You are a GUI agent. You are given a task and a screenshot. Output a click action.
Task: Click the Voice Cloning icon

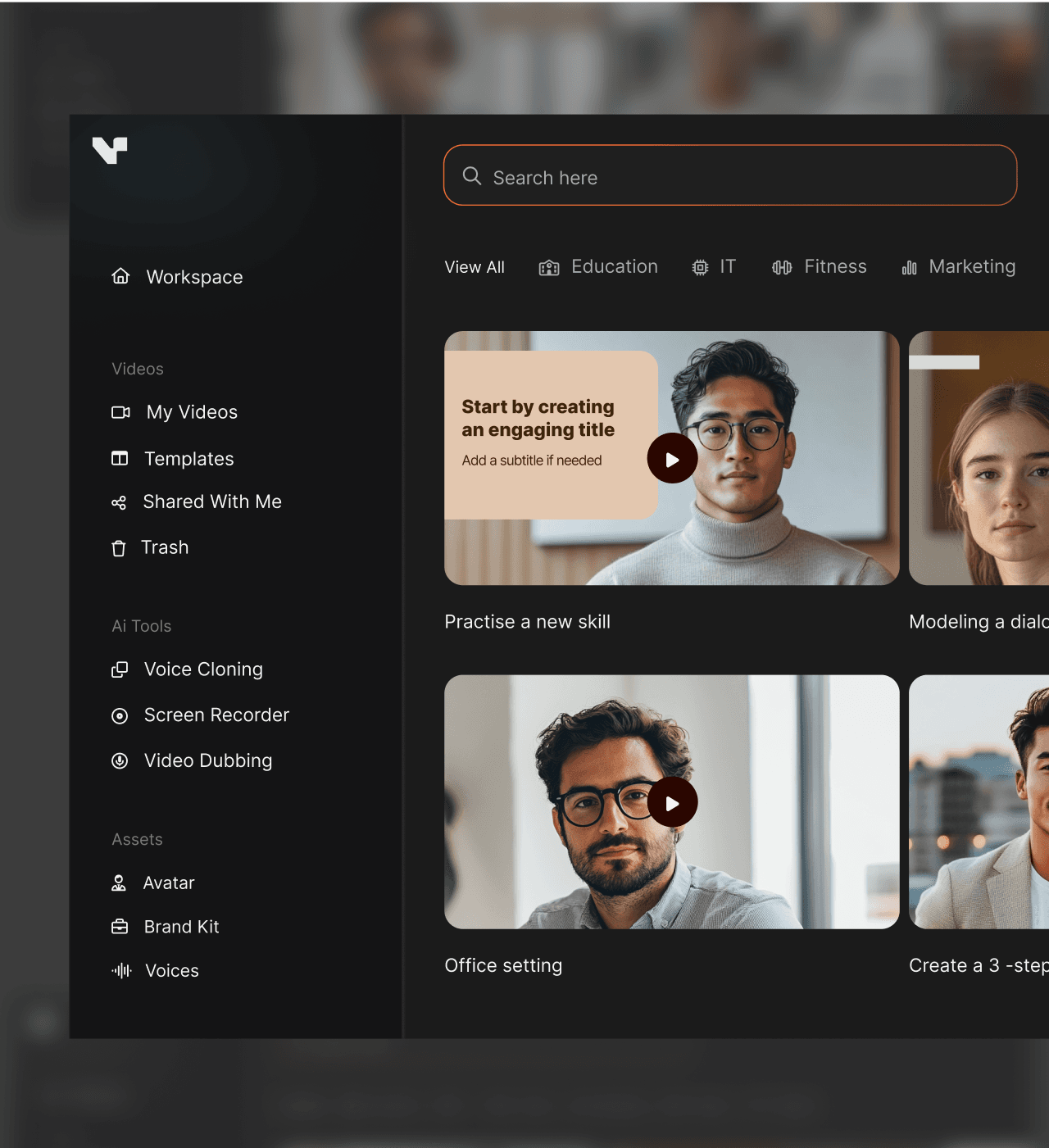coord(120,669)
